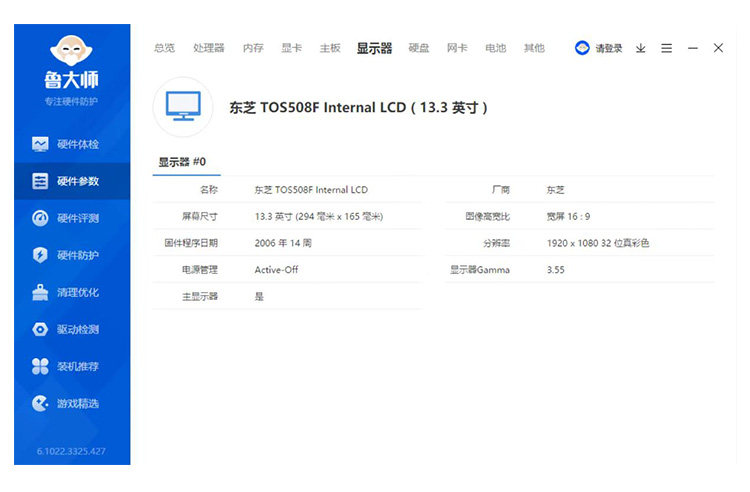
Task: Click the 屏幕尺寸 label
Action: click(199, 217)
